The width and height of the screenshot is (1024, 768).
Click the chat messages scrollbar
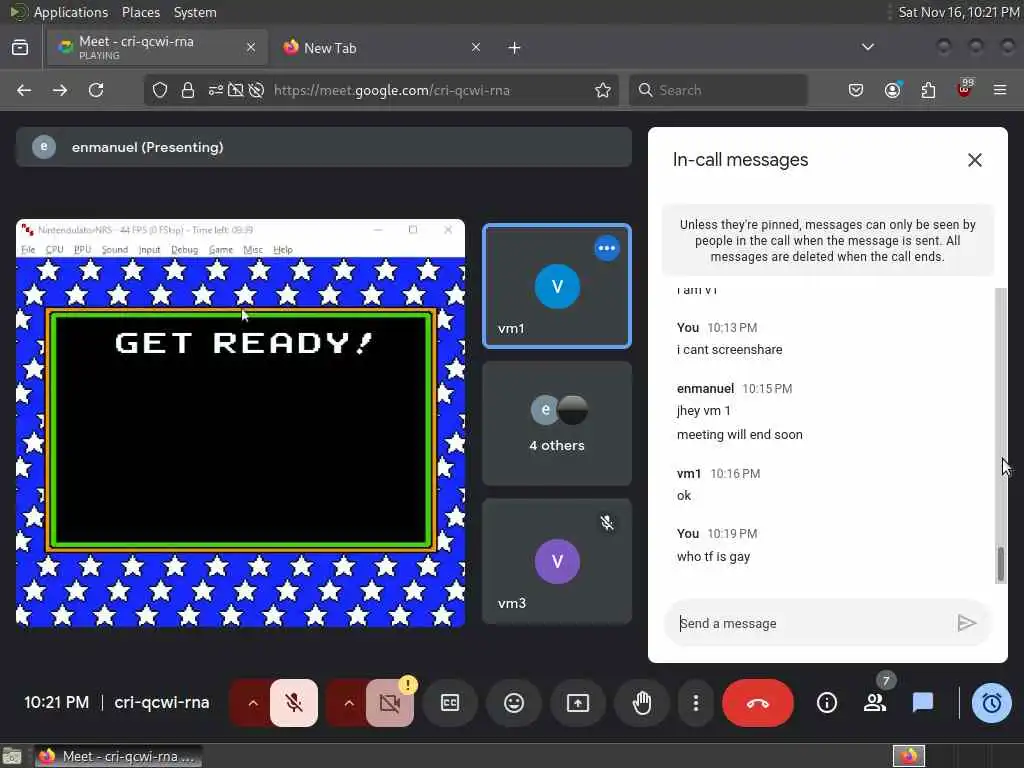pos(1000,566)
